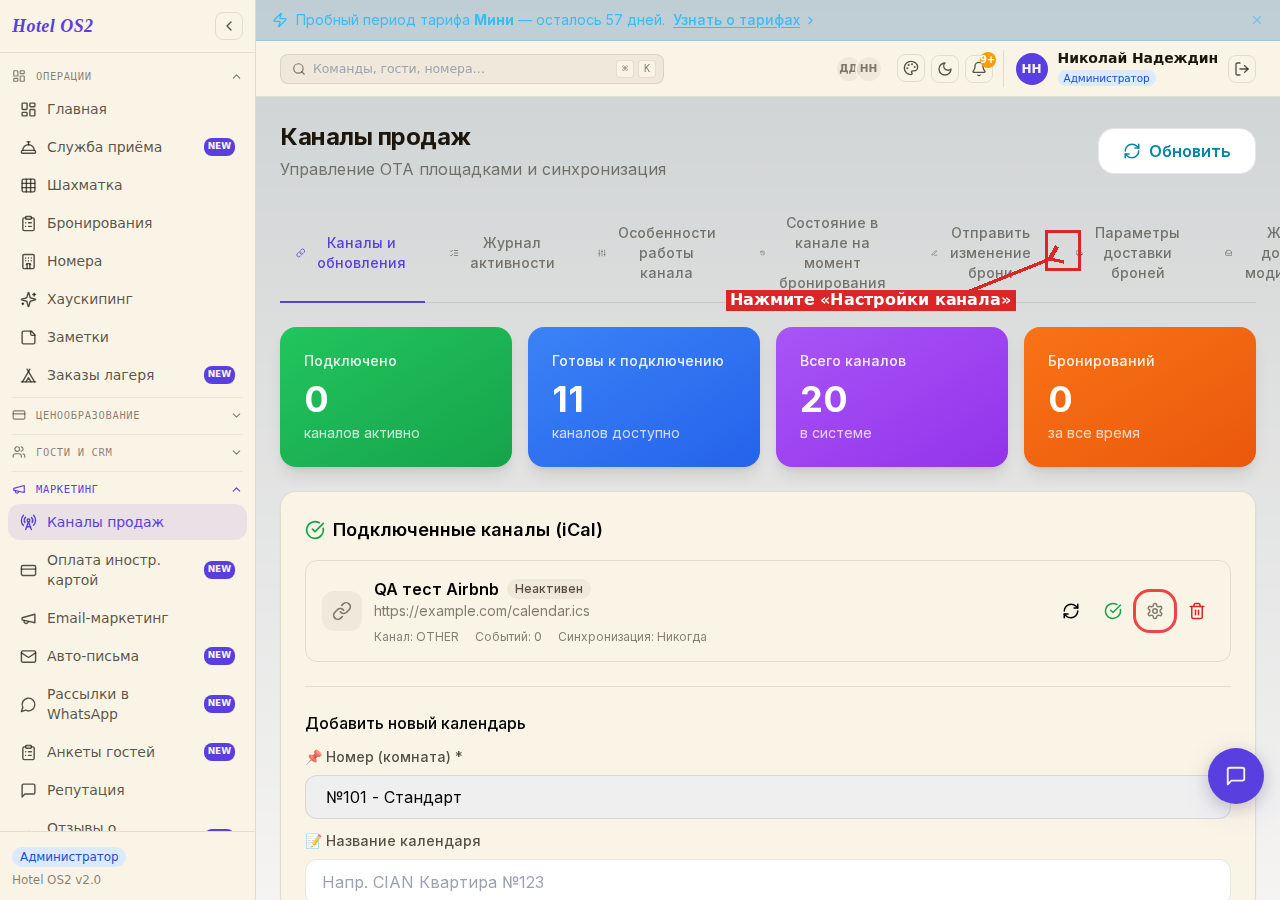This screenshot has height=900, width=1280.
Task: Click the Администратор badge under the user name
Action: [x=1106, y=78]
